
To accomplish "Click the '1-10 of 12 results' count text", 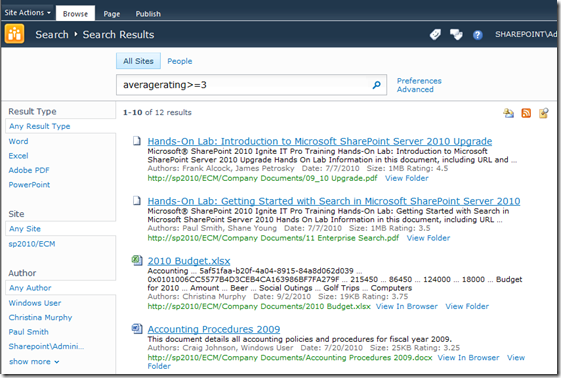I will pos(157,112).
